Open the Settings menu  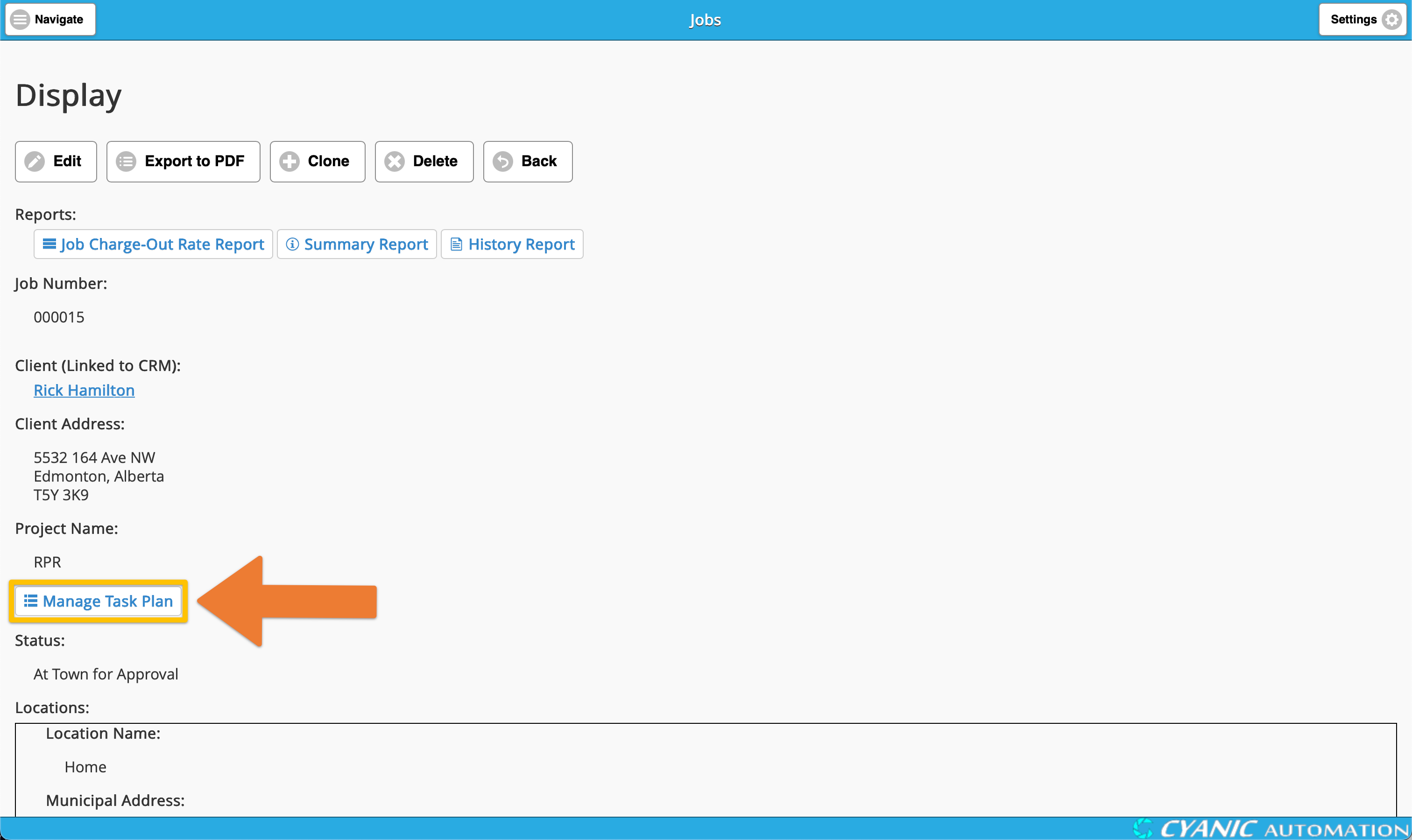point(1363,19)
